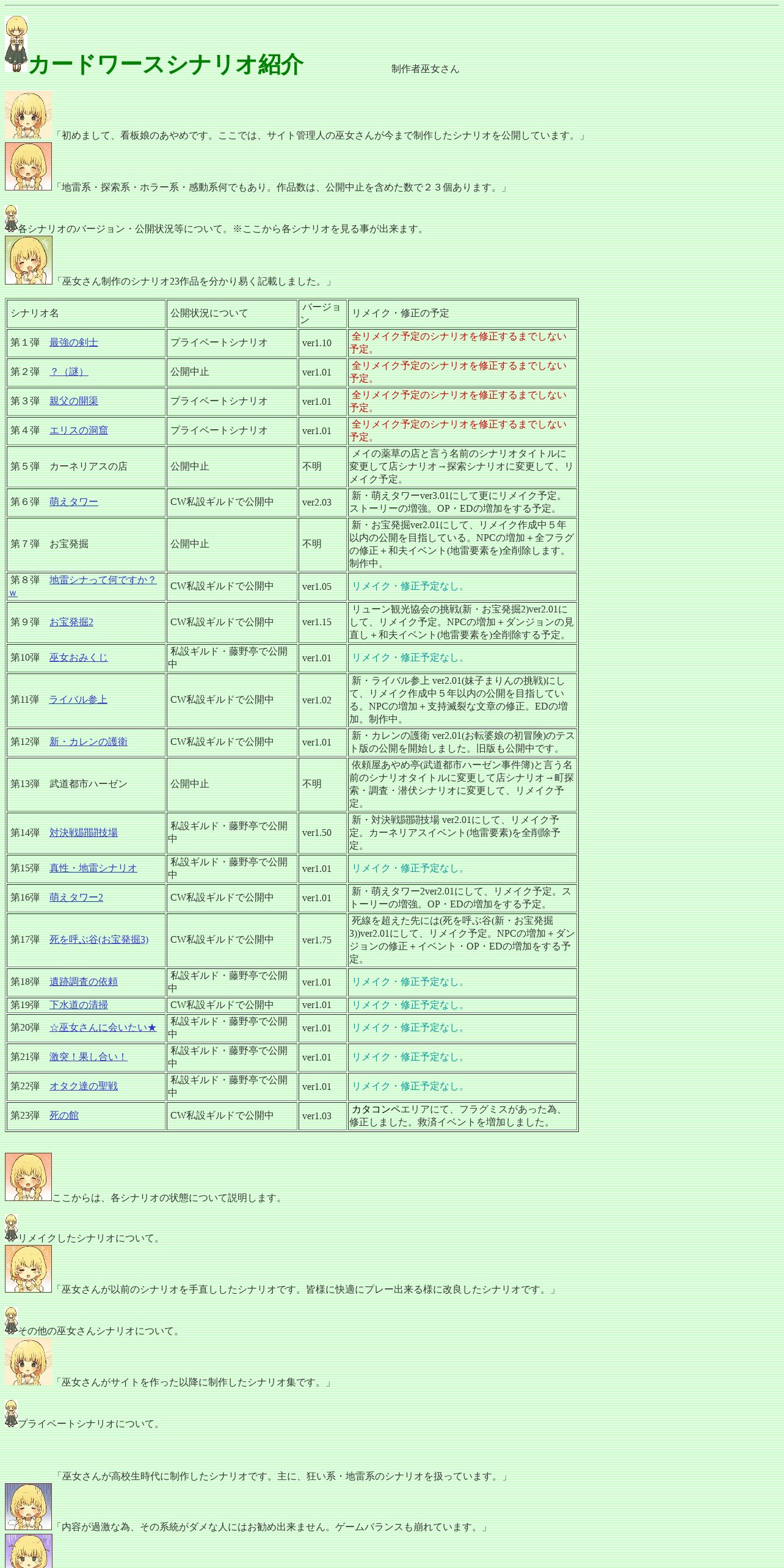Open the ☆巫女さんに会いたい★ link
Viewport: 784px width, 1568px height.
click(x=103, y=1028)
